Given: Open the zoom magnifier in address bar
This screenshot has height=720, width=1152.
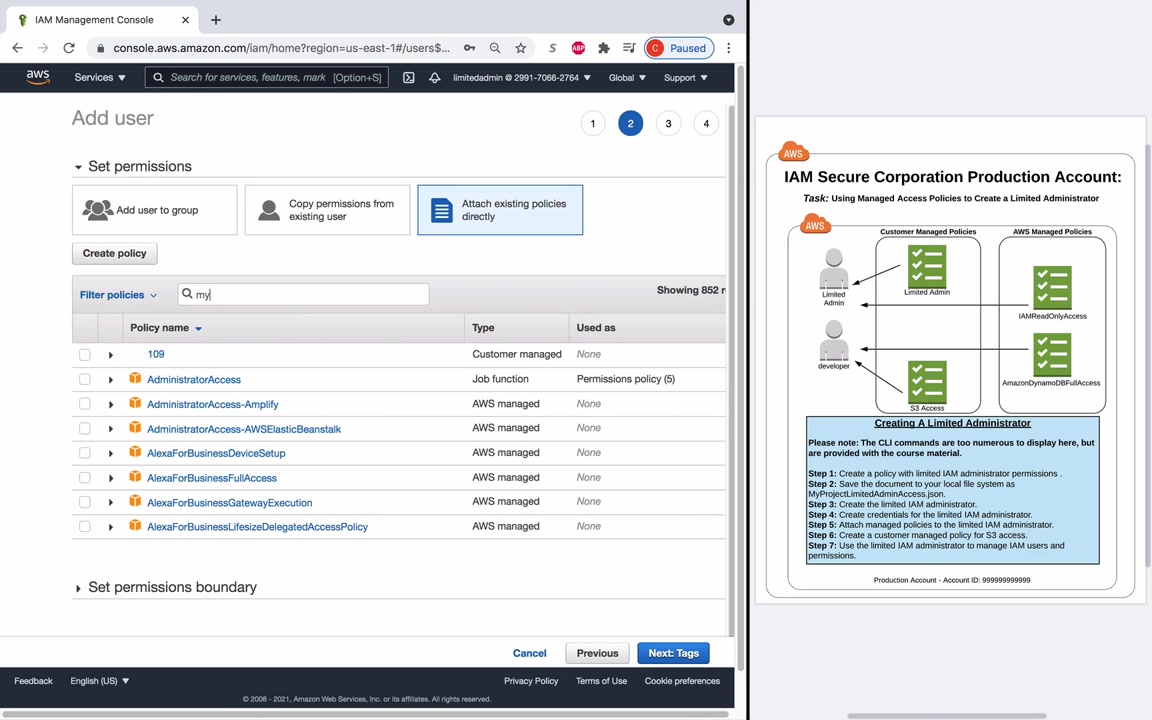Looking at the screenshot, I should click(495, 48).
